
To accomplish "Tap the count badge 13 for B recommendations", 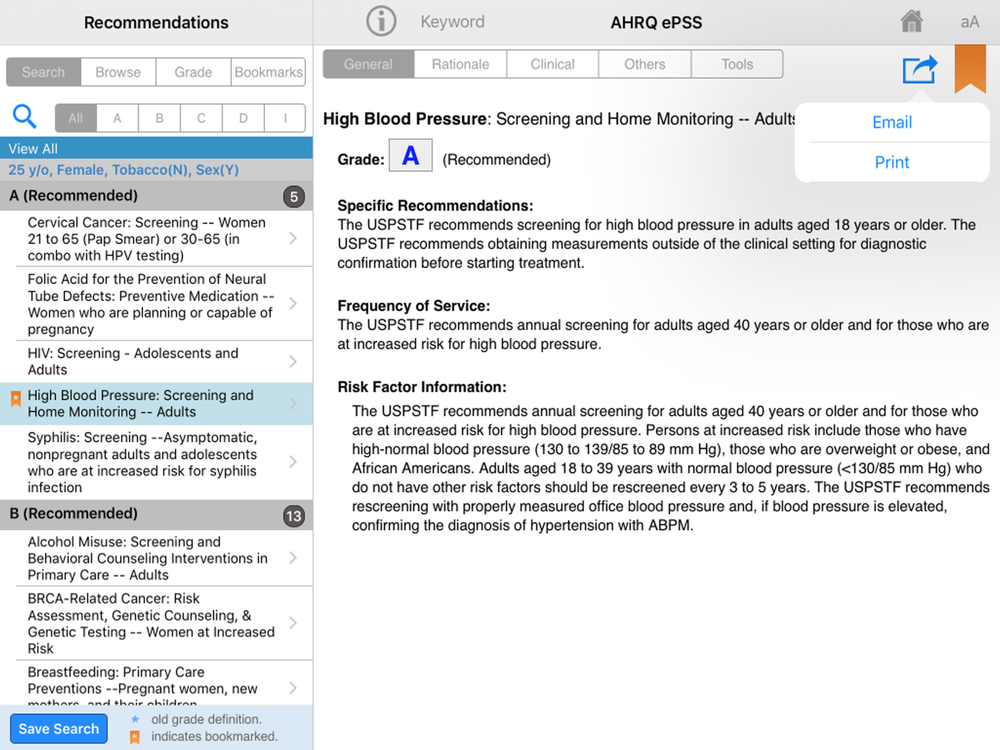I will pos(294,515).
